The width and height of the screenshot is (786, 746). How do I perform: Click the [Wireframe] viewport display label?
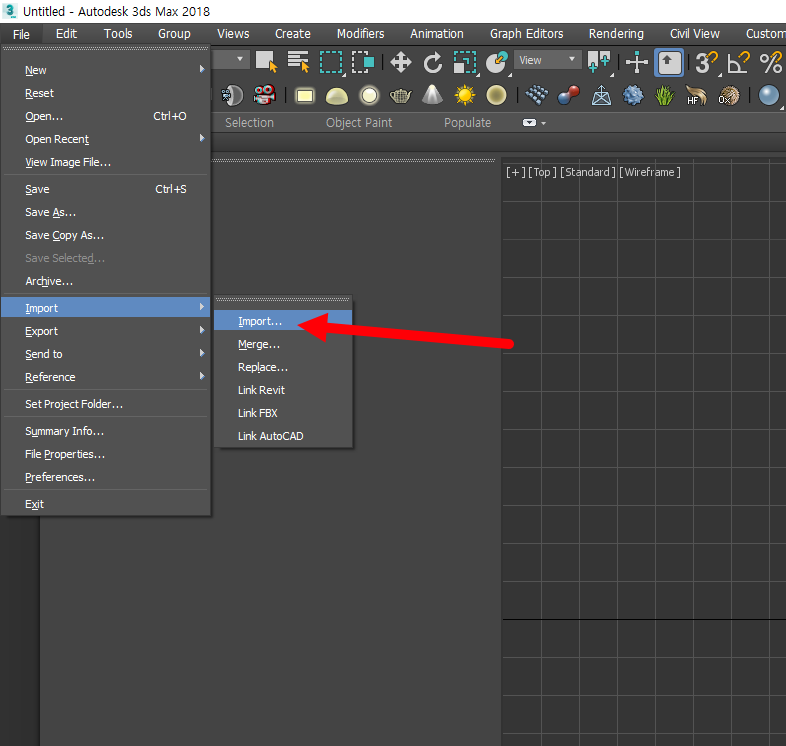[x=650, y=172]
